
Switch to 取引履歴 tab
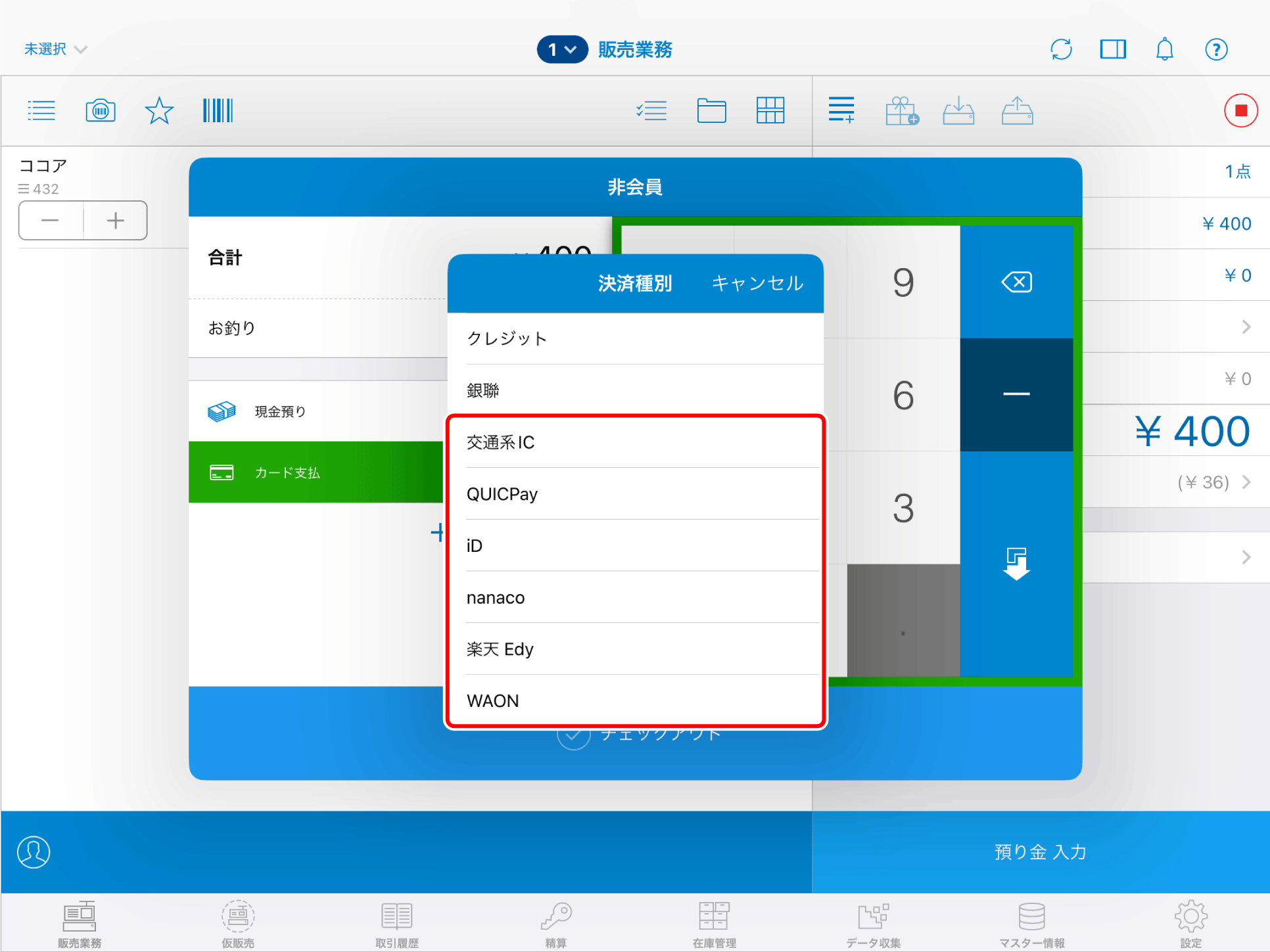point(396,924)
